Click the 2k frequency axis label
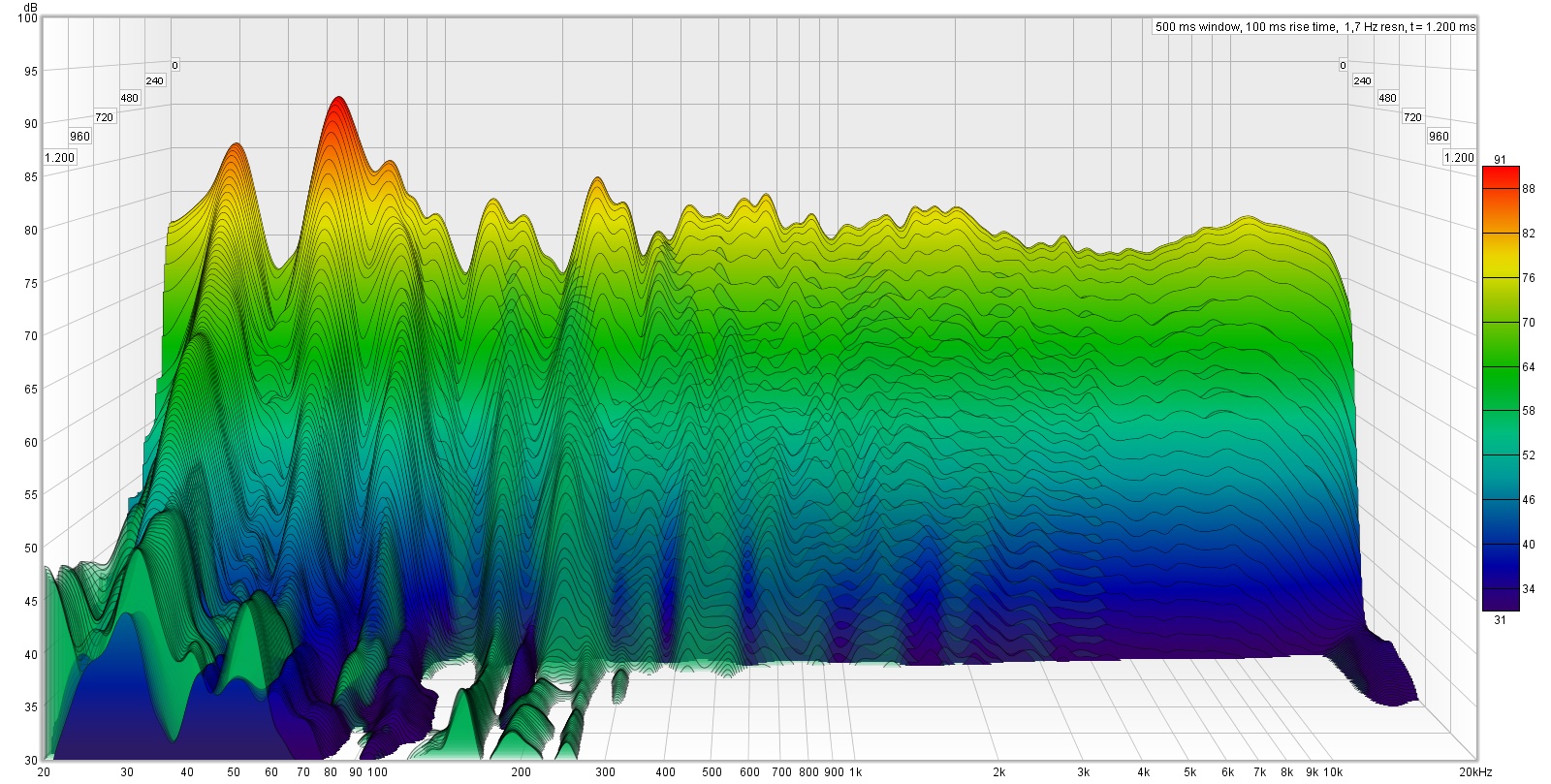The height and width of the screenshot is (784, 1551). pos(998,772)
